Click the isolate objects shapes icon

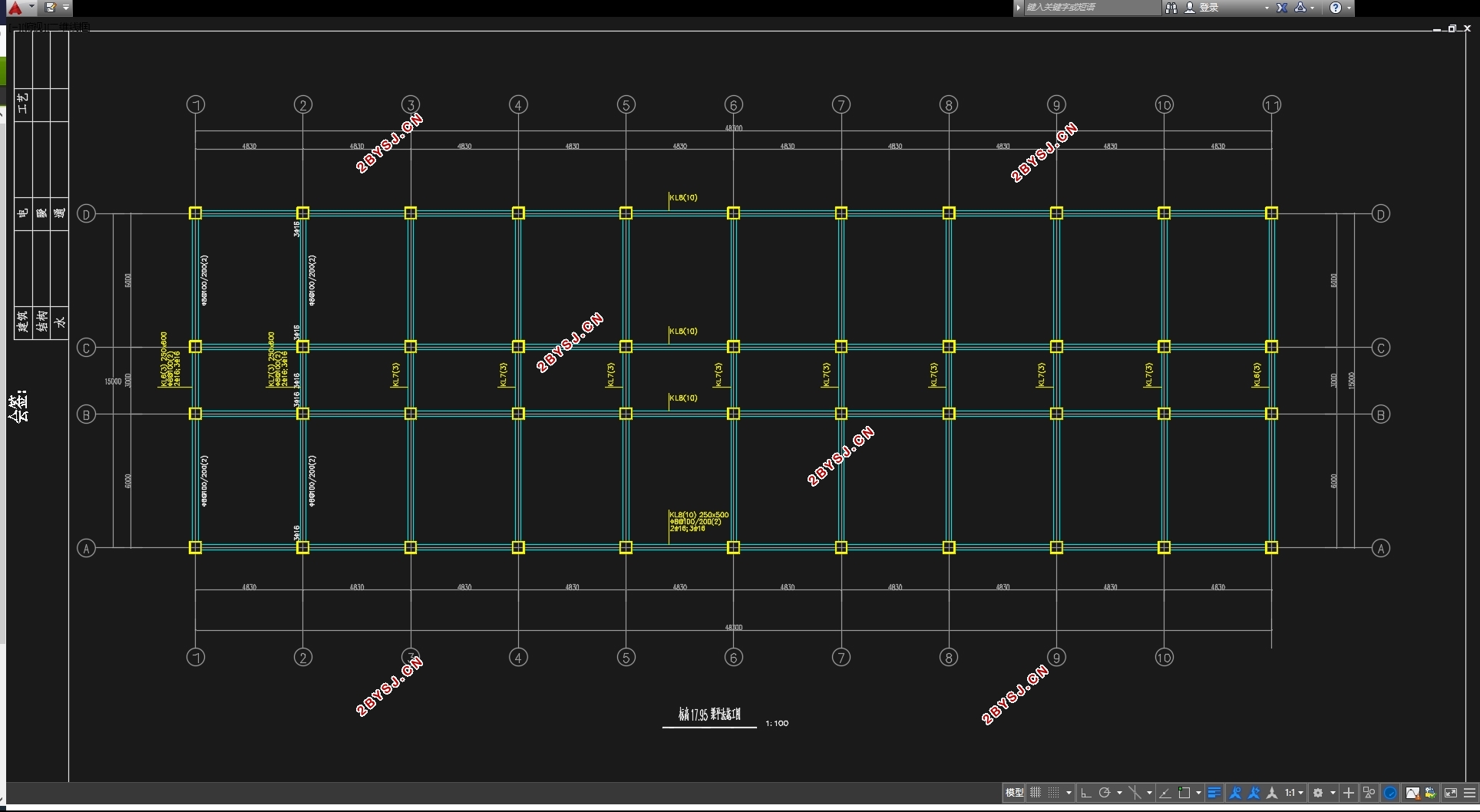coord(1369,793)
